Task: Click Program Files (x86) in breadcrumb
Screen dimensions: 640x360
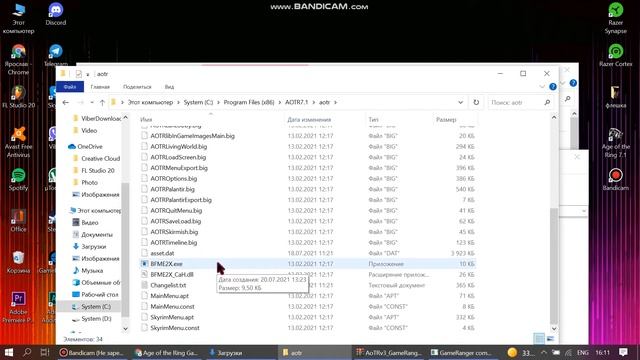Action: [x=249, y=102]
